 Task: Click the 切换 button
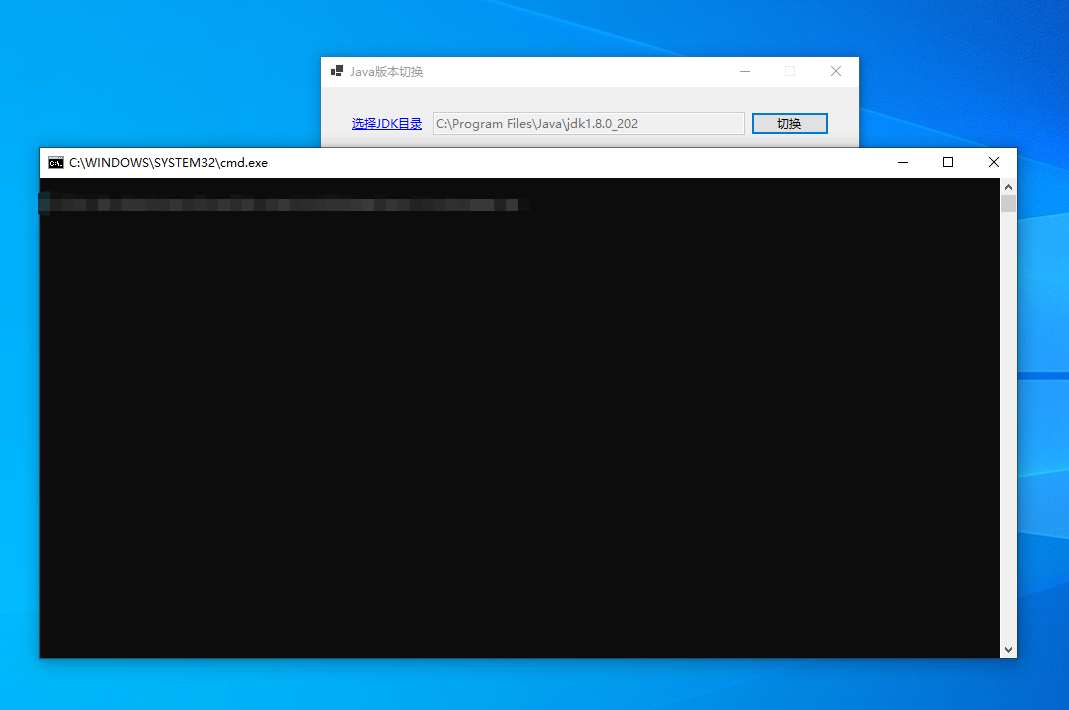789,123
